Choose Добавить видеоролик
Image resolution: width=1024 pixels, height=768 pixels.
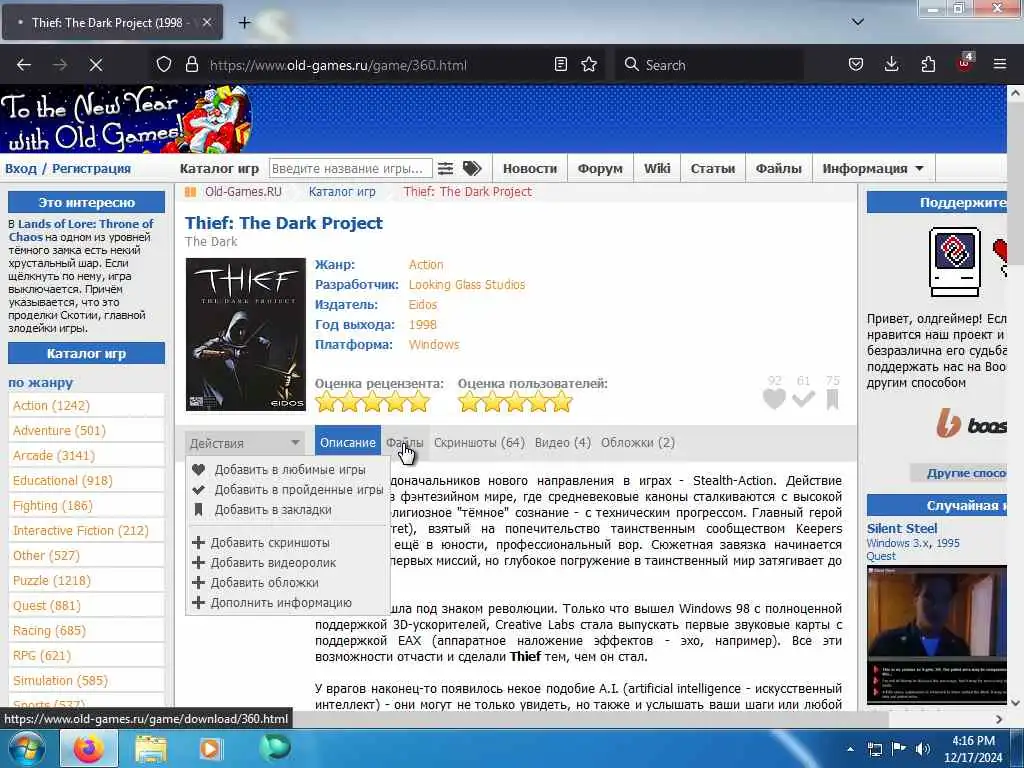click(273, 562)
